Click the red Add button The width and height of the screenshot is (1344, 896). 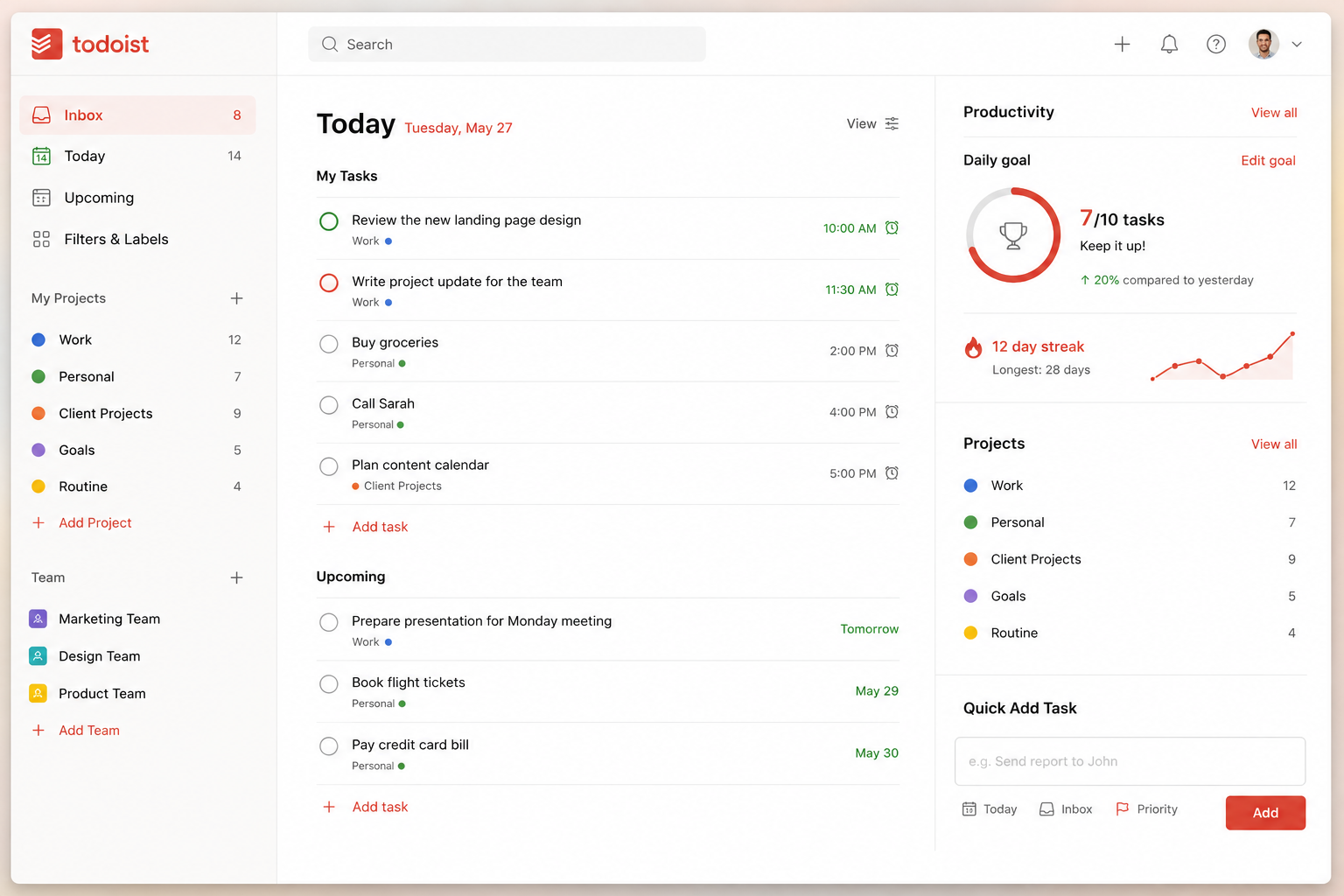coord(1265,813)
